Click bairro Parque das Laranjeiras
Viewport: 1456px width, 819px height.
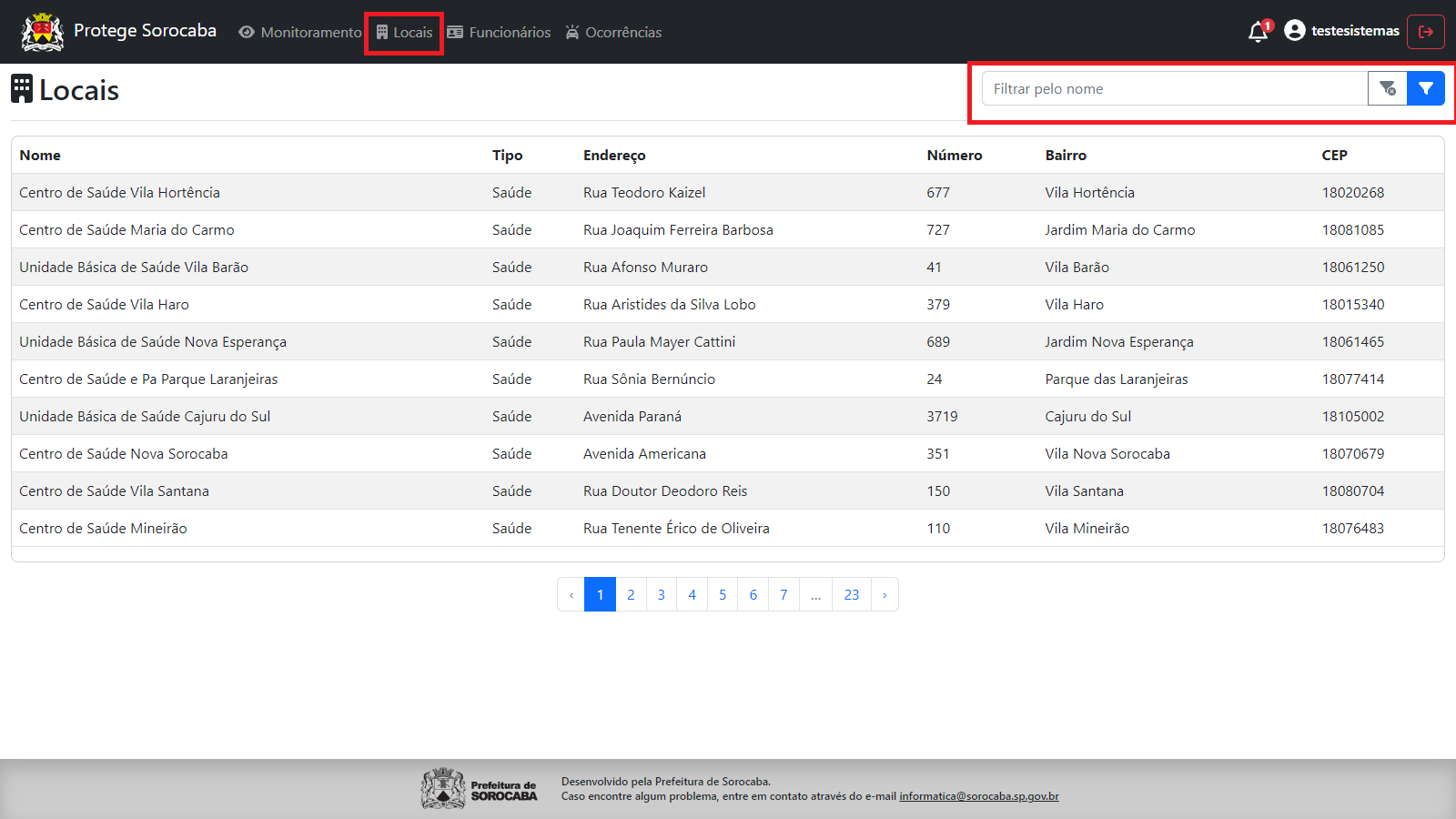[1117, 379]
